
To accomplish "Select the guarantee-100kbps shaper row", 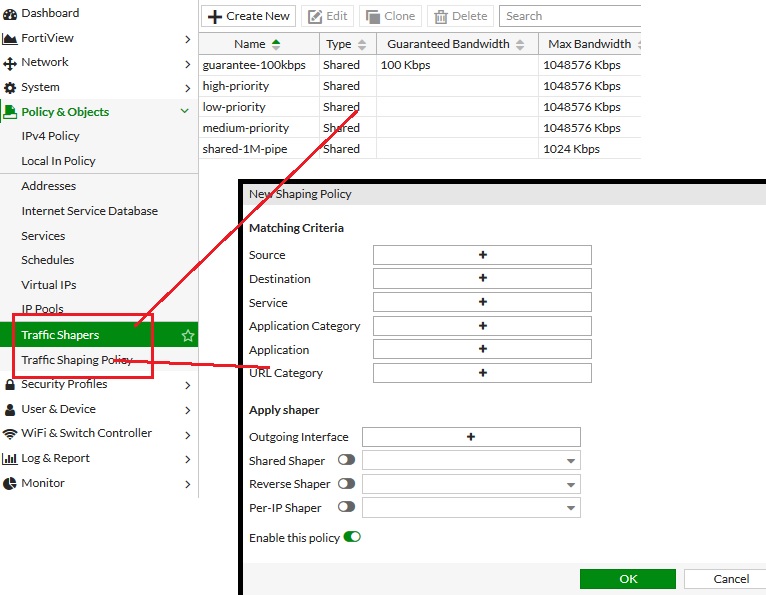I will [x=420, y=65].
